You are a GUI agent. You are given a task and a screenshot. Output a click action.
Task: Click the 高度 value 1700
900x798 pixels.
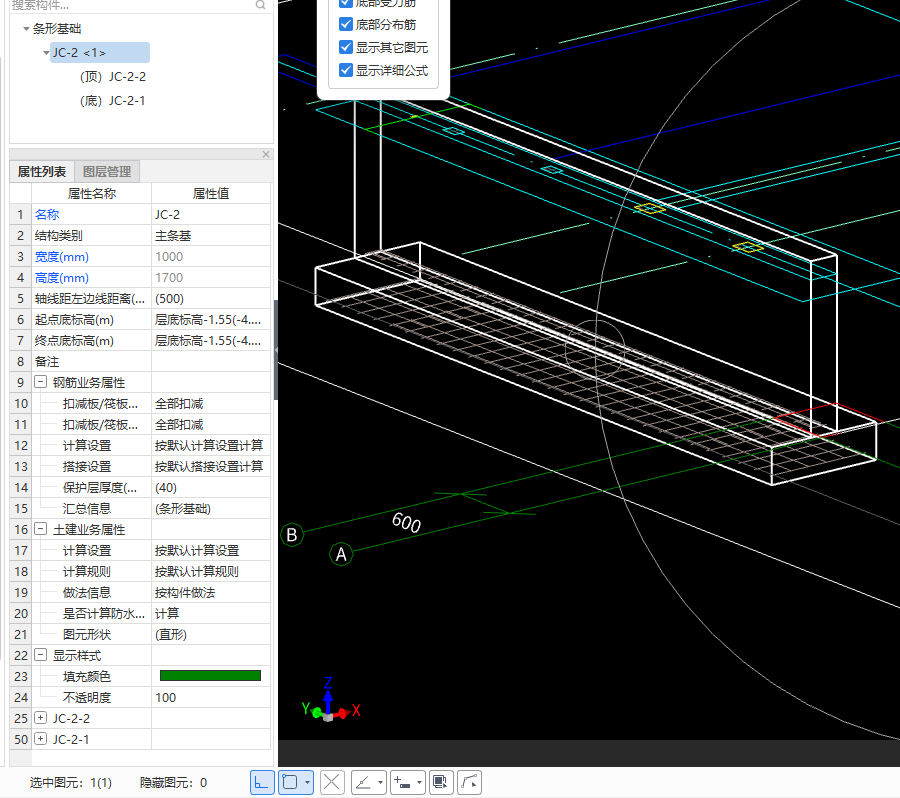(211, 277)
